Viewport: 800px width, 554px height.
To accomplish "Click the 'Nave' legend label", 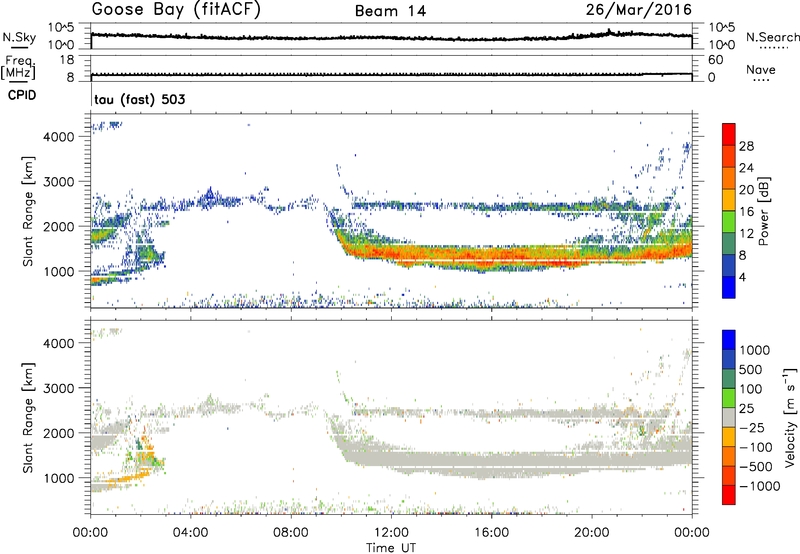I will [761, 70].
